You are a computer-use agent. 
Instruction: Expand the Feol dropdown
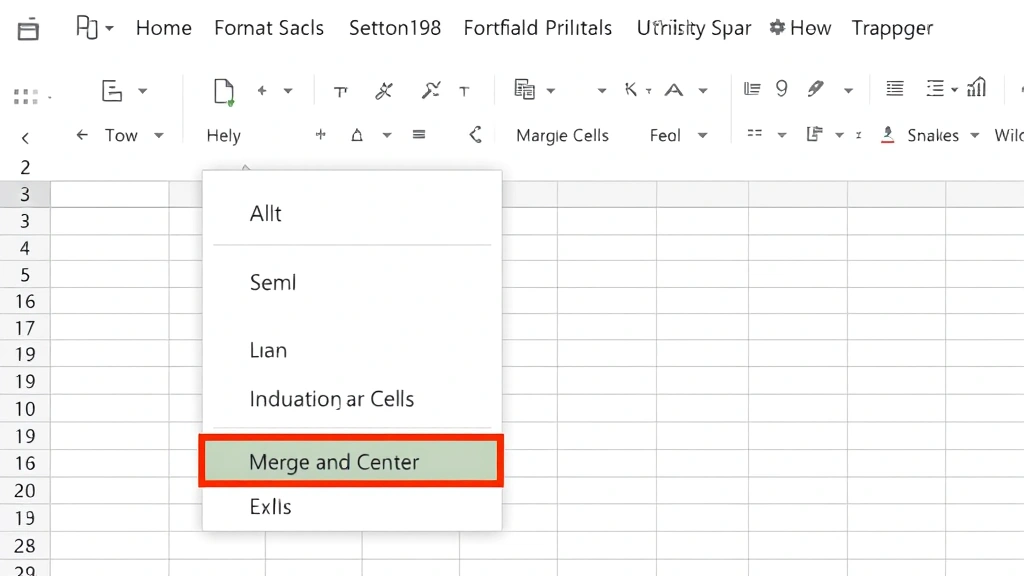[703, 134]
